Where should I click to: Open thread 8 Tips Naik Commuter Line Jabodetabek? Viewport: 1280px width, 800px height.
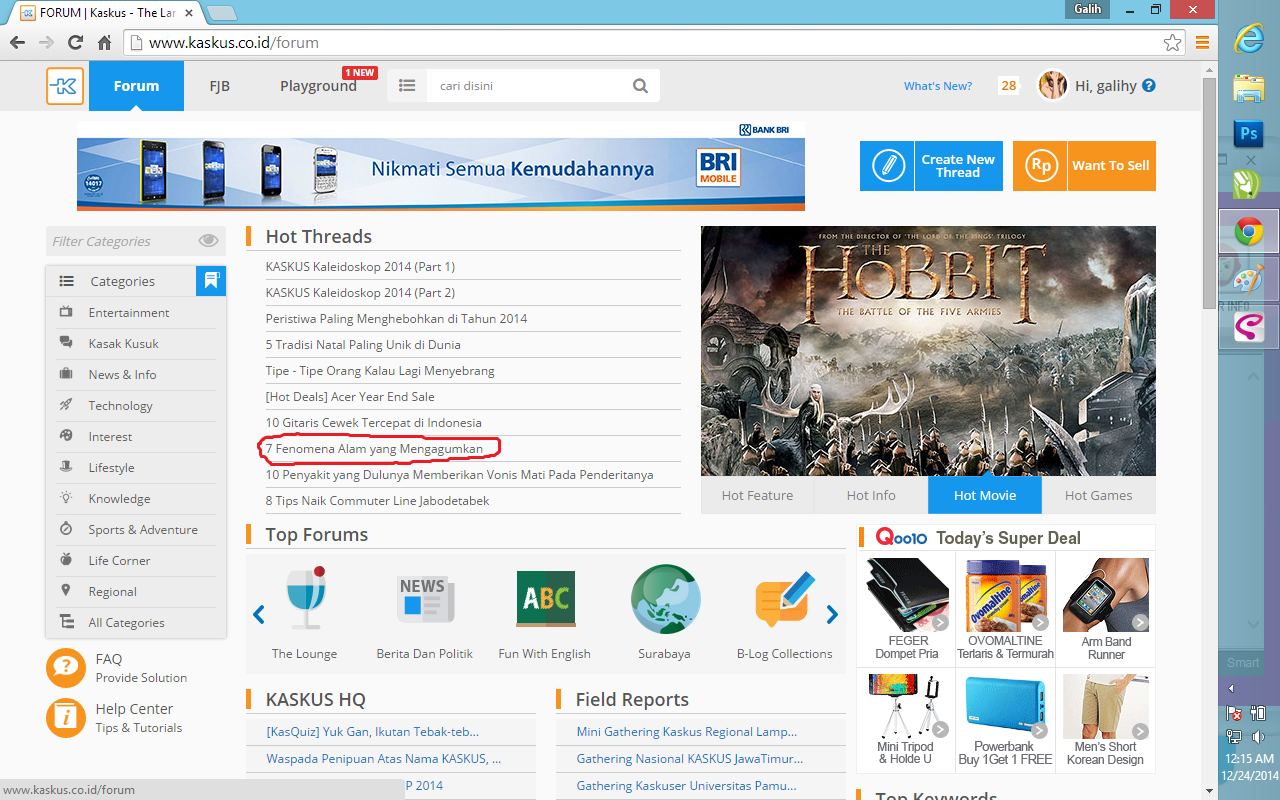point(377,500)
